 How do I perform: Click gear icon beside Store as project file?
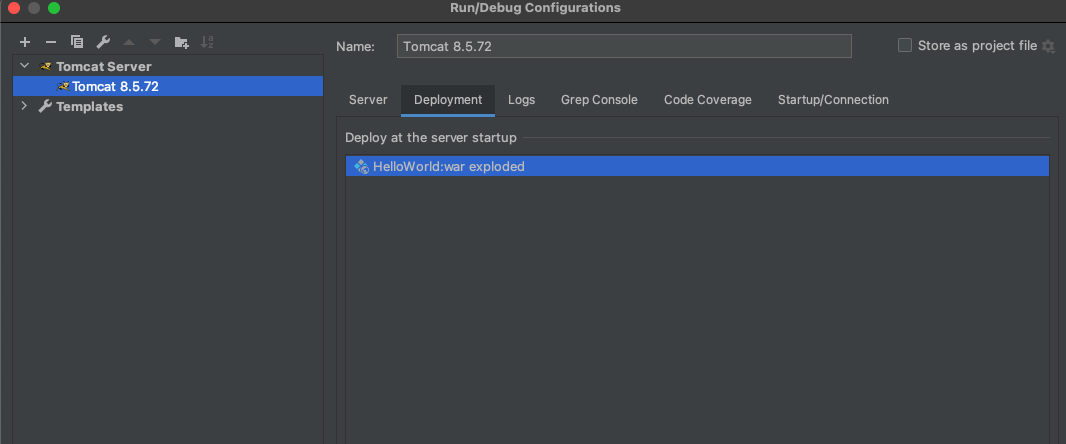pos(1048,46)
